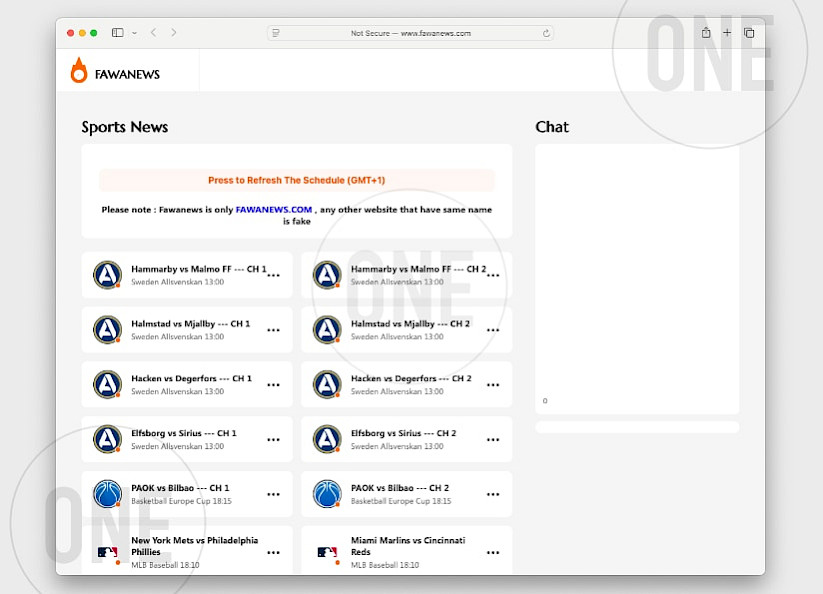This screenshot has width=823, height=594.
Task: Click the reader view icon in the address bar
Action: [276, 33]
